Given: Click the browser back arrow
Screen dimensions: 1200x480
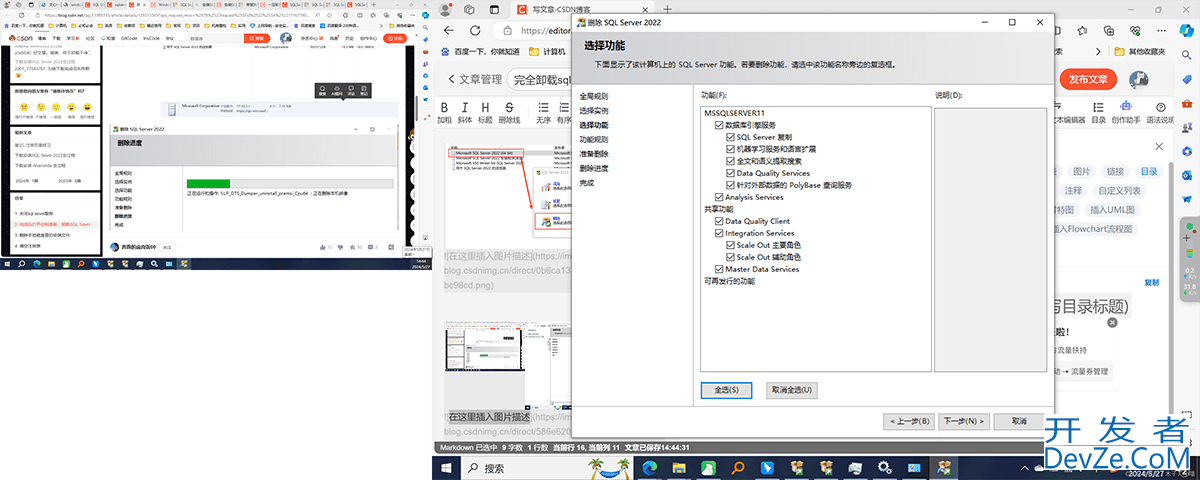Looking at the screenshot, I should [x=449, y=30].
